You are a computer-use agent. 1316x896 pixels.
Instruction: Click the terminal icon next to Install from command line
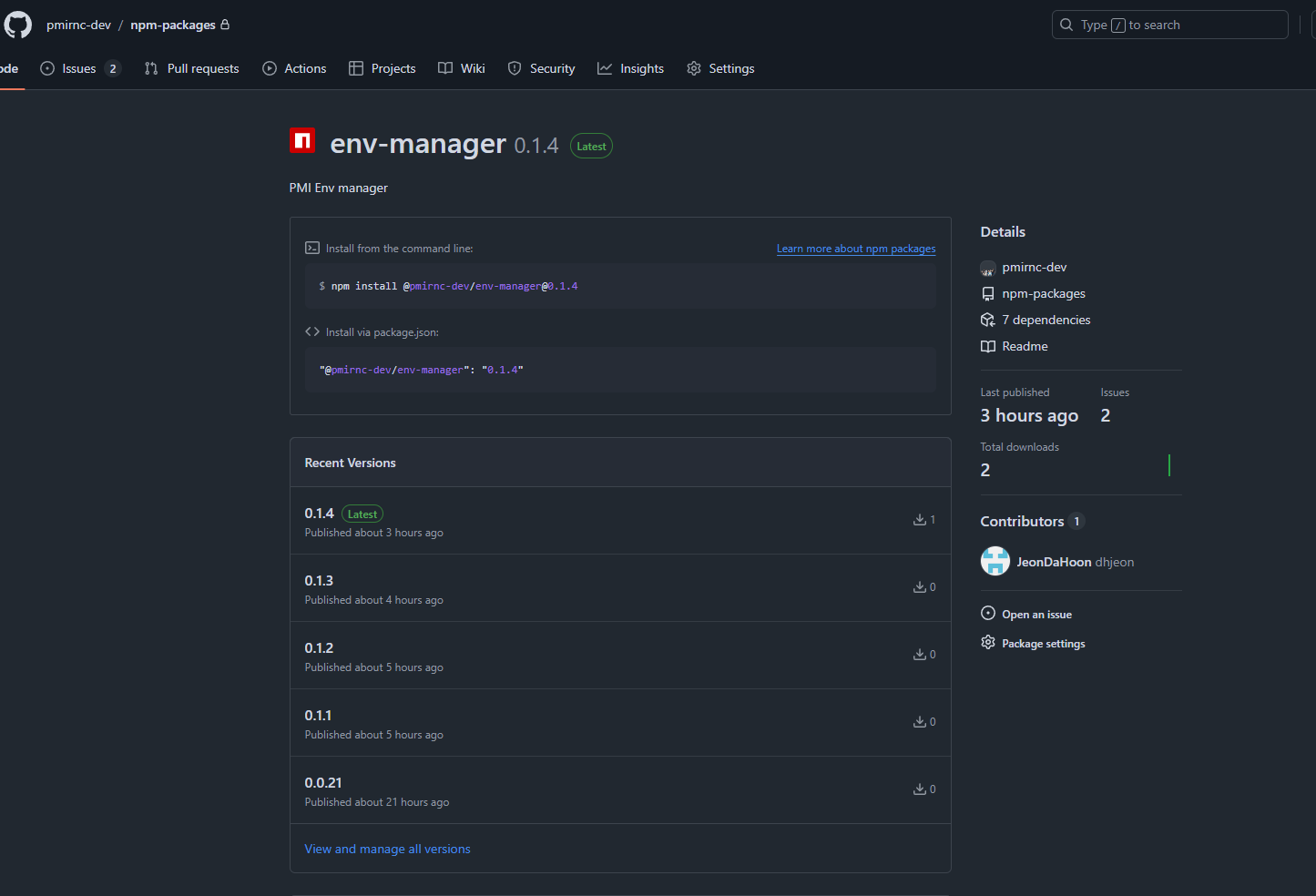(x=312, y=248)
